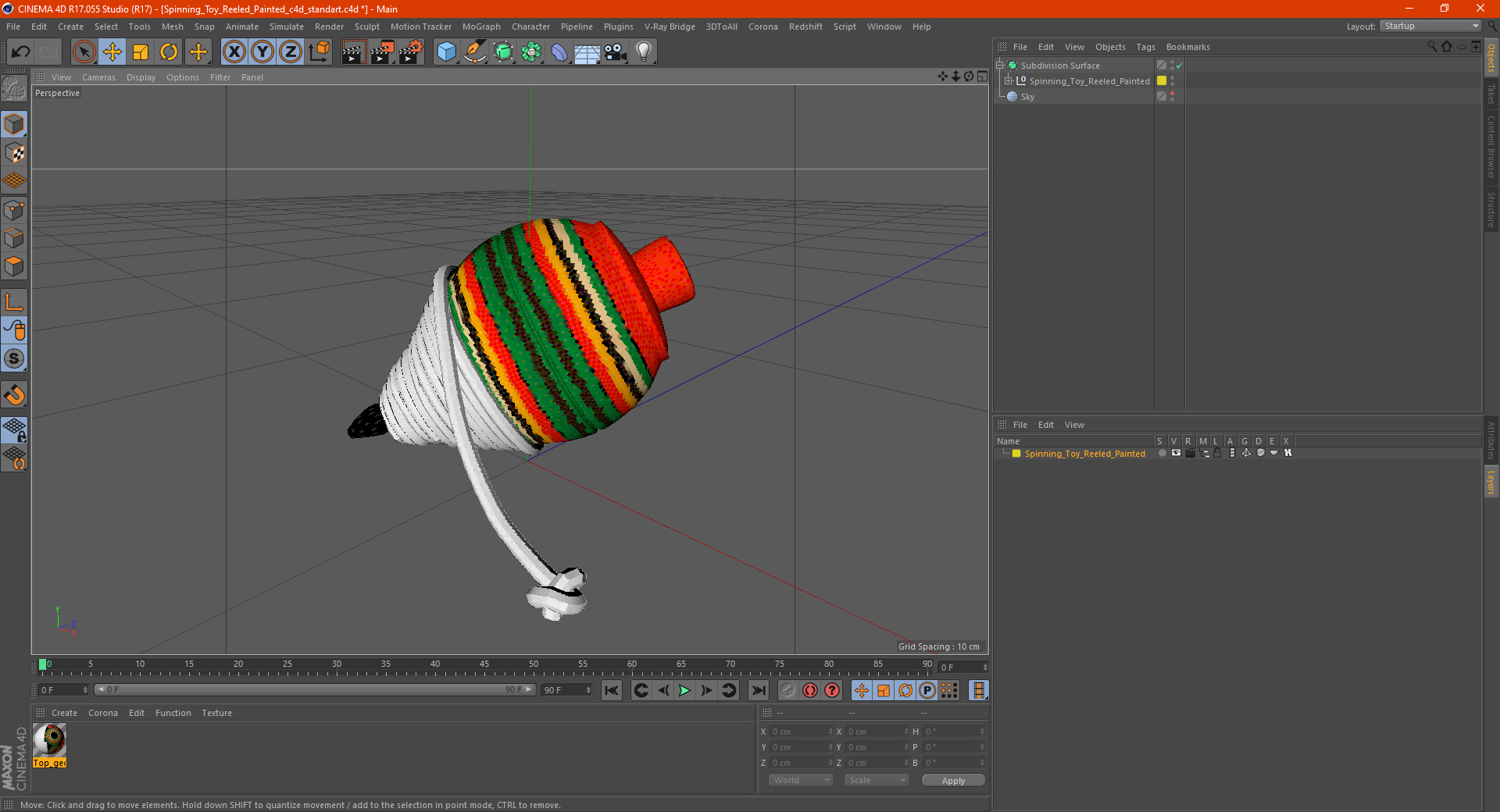Select the Live Selection tool
This screenshot has height=812, width=1500.
84,52
